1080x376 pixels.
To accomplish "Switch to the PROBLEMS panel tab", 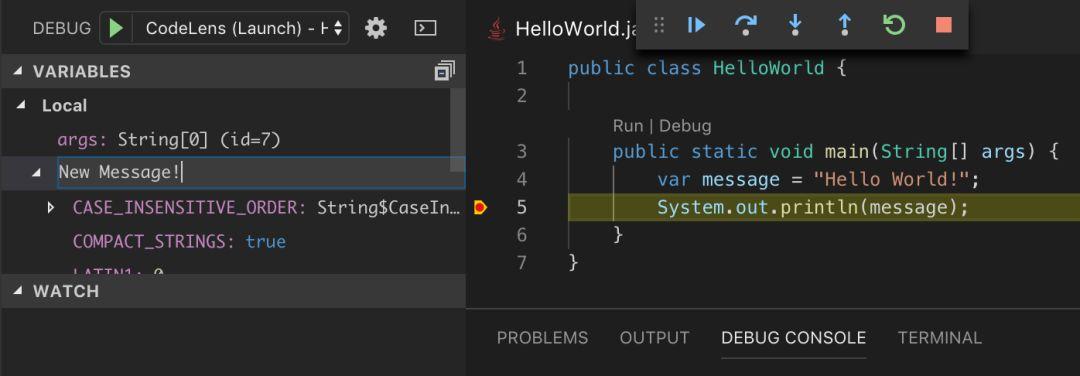I will coord(543,338).
